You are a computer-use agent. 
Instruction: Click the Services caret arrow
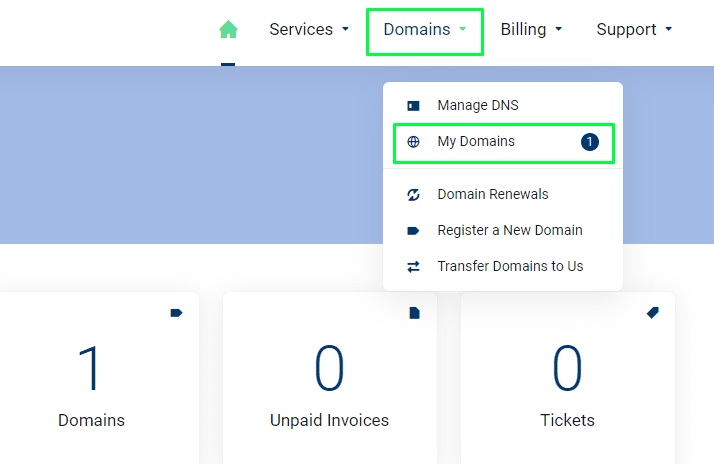[345, 29]
